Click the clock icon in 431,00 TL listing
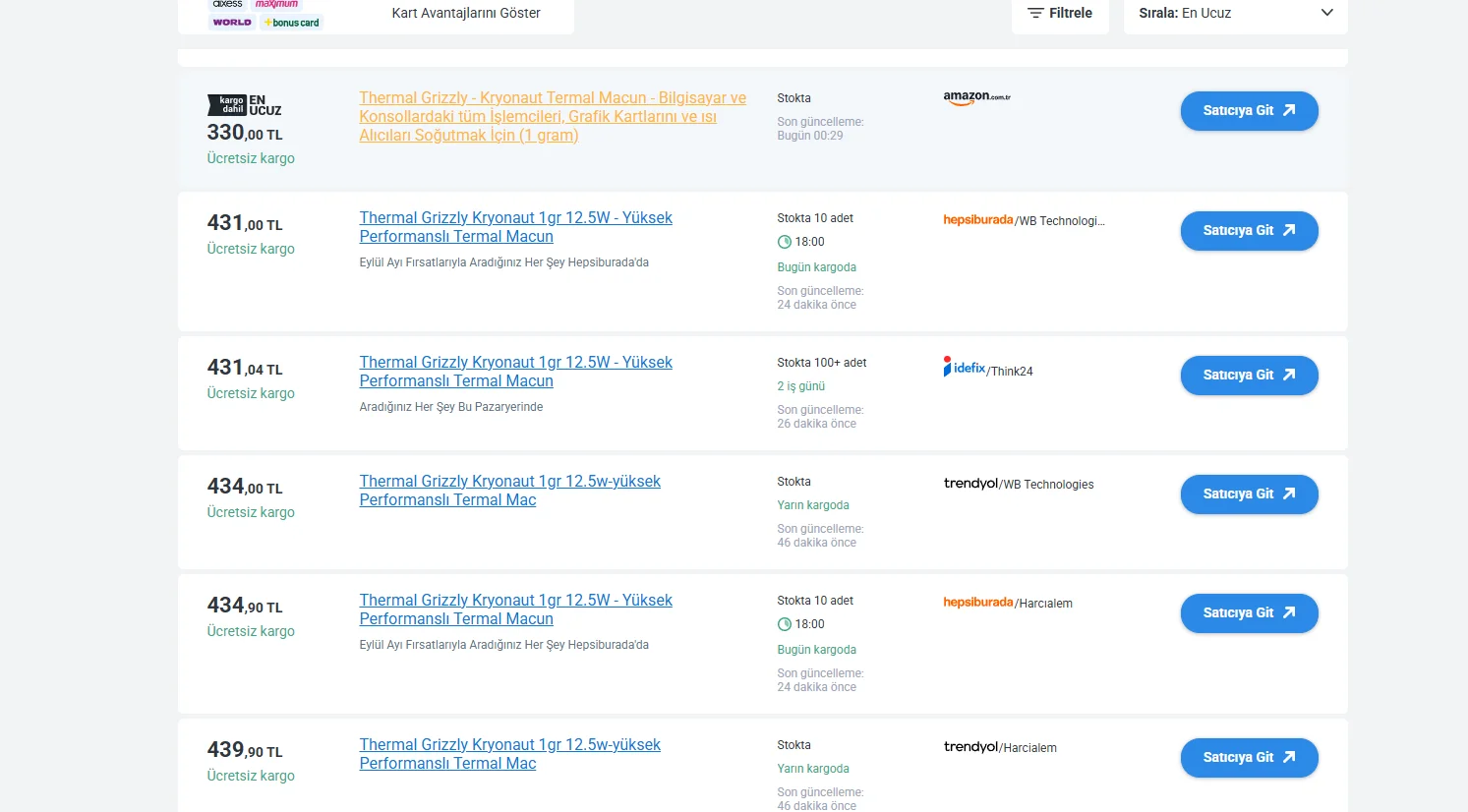 [x=785, y=242]
